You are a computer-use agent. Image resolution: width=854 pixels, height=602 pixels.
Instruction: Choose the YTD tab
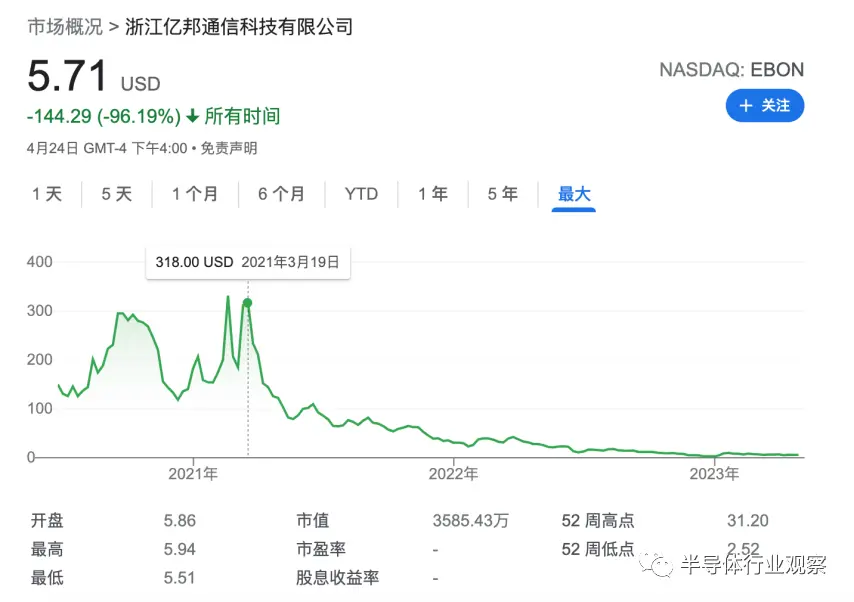click(361, 194)
